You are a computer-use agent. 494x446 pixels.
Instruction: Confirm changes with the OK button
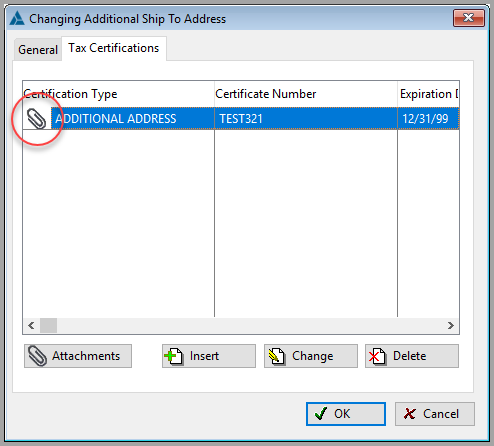click(x=346, y=414)
